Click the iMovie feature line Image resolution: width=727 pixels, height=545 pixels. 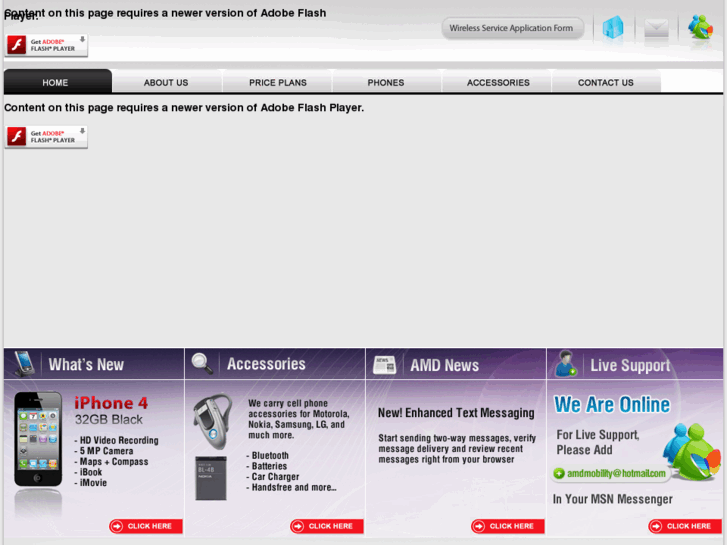[91, 483]
